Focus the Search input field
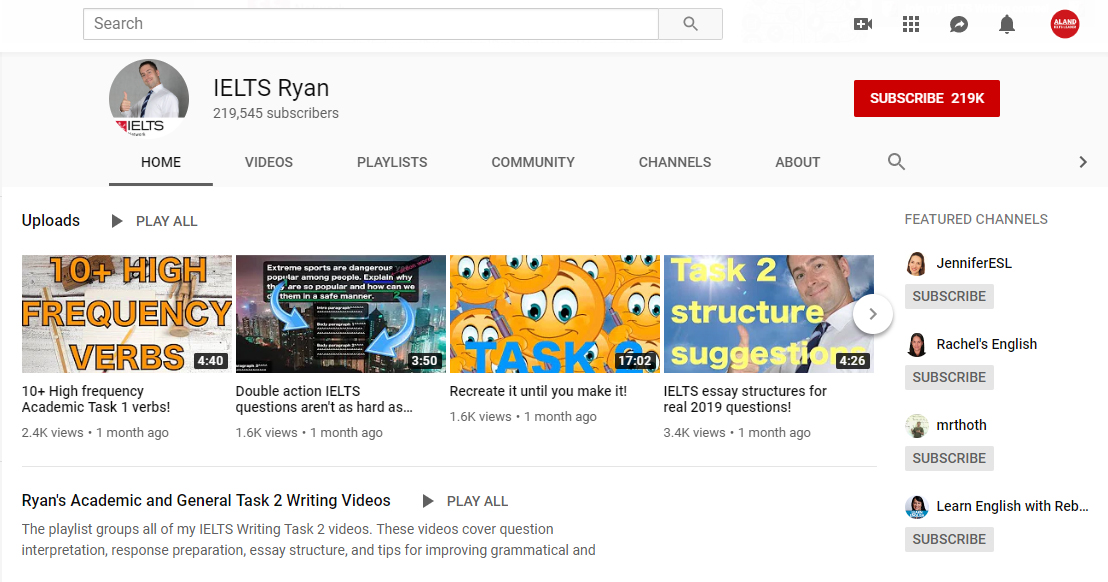Screen dimensions: 1108x582 (371, 24)
